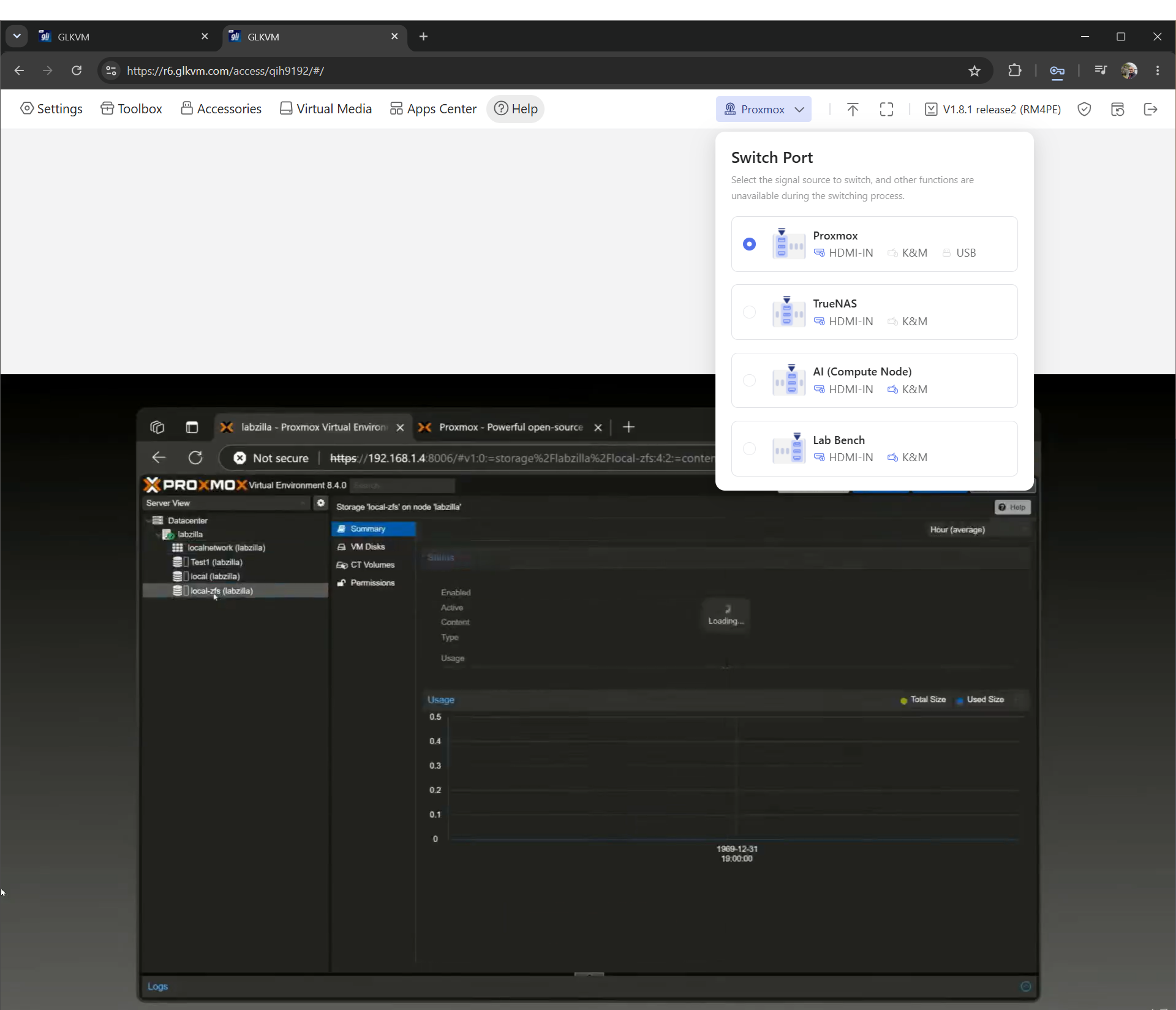Image resolution: width=1176 pixels, height=1010 pixels.
Task: Close the Proxmox - Powerful open-source remote tab
Action: coord(598,428)
